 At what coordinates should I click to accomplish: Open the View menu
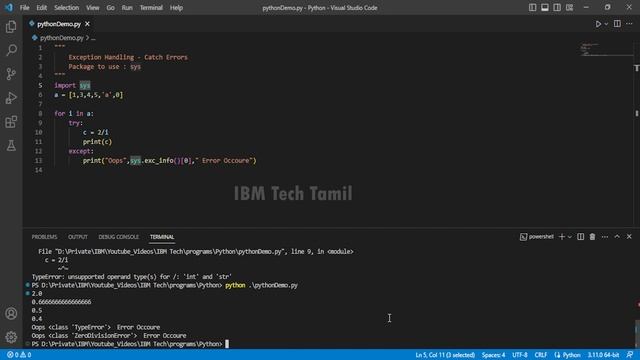click(93, 8)
